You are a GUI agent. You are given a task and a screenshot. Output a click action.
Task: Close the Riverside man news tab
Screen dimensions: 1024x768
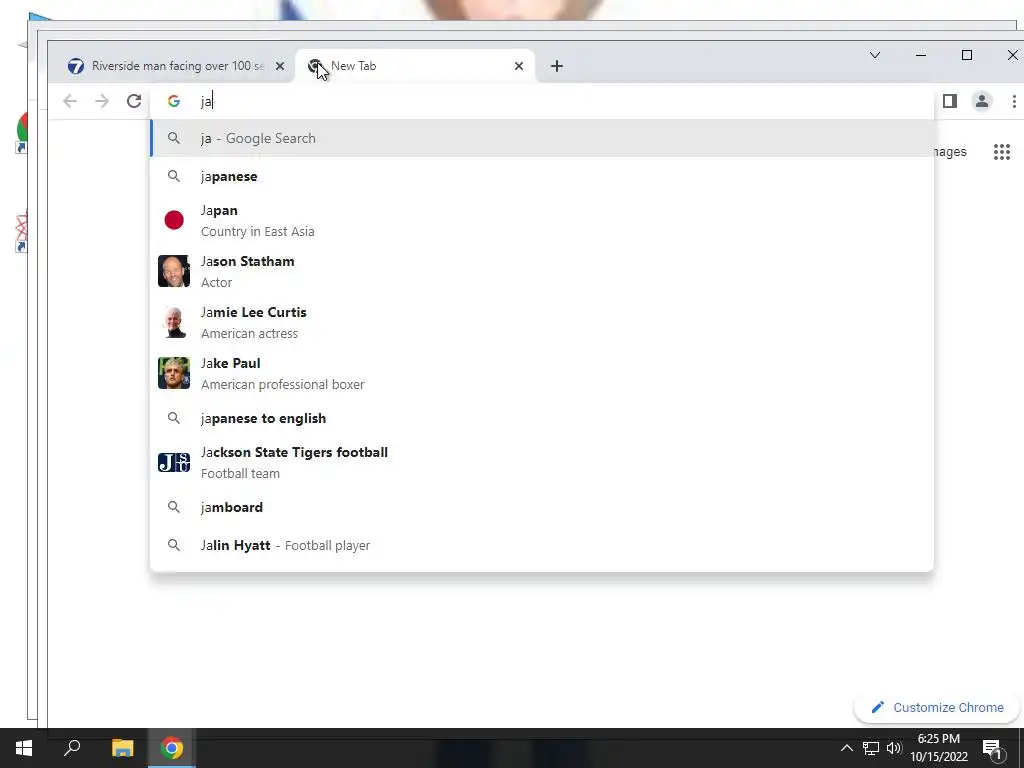(x=280, y=66)
